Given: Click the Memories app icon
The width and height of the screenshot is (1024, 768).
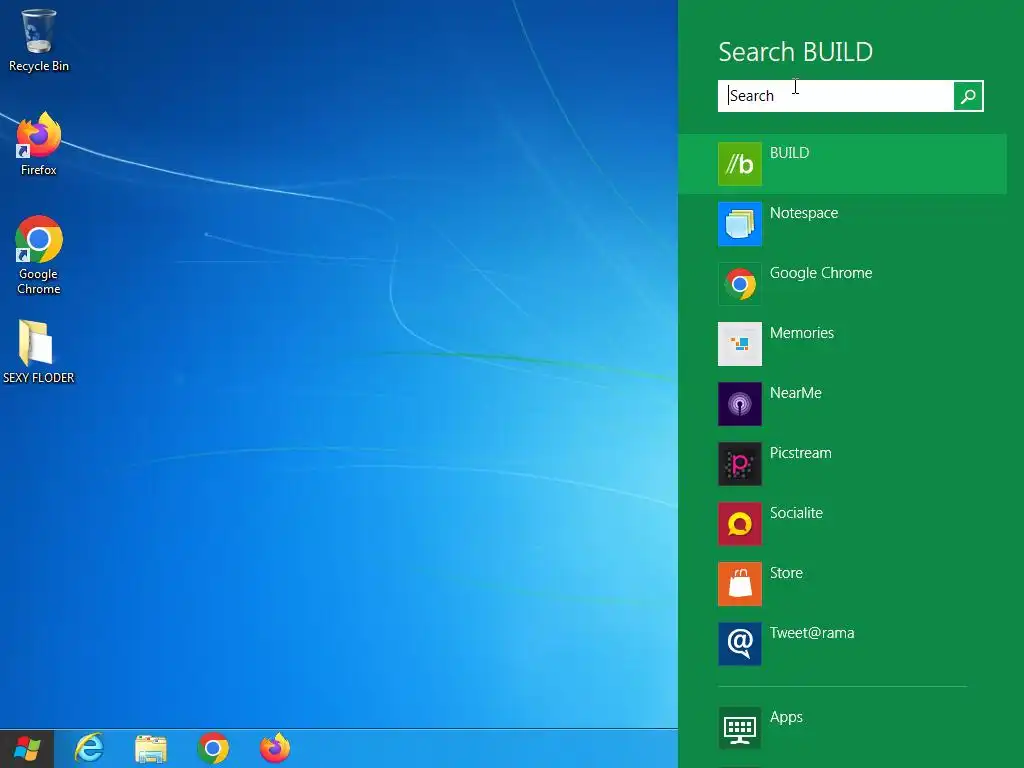Looking at the screenshot, I should [740, 344].
